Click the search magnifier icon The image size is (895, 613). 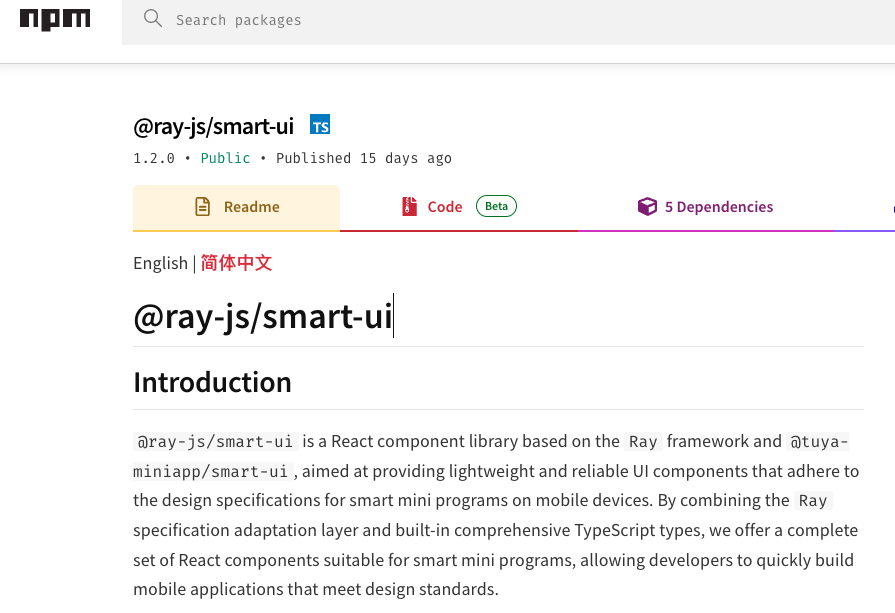pyautogui.click(x=152, y=18)
